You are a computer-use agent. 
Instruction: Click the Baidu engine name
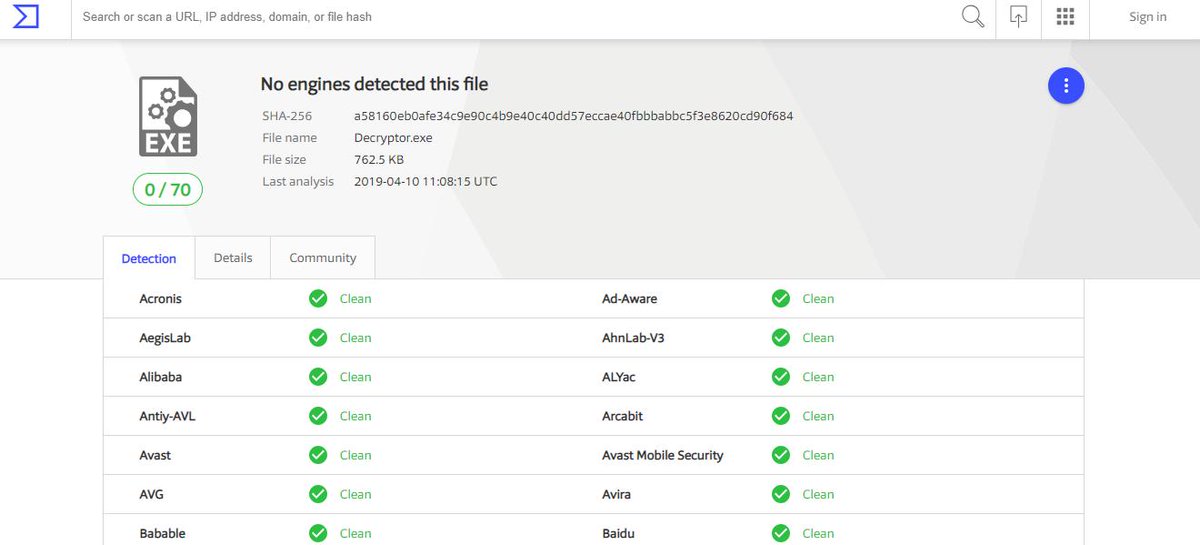pyautogui.click(x=618, y=533)
